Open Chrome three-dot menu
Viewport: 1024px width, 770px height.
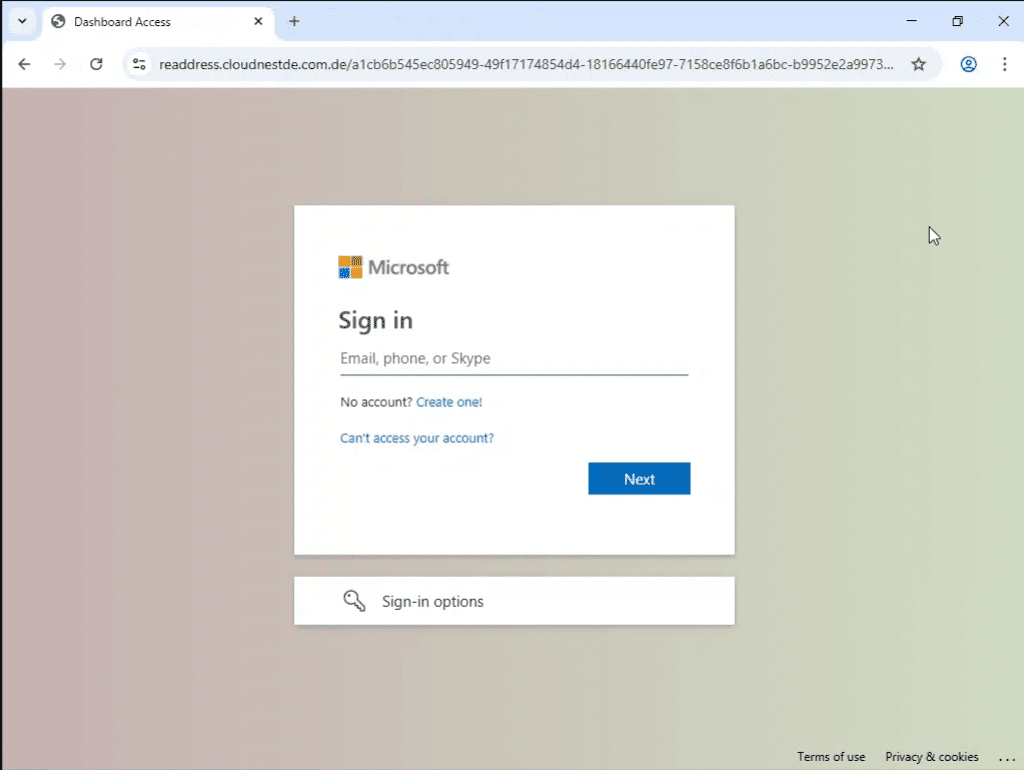coord(1004,64)
